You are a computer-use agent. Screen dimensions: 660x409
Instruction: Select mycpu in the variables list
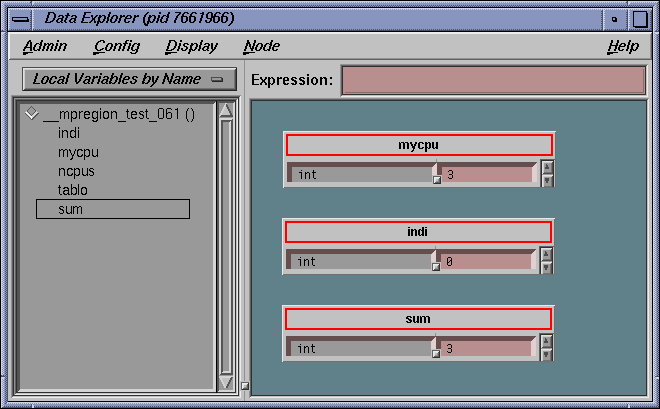pos(78,152)
